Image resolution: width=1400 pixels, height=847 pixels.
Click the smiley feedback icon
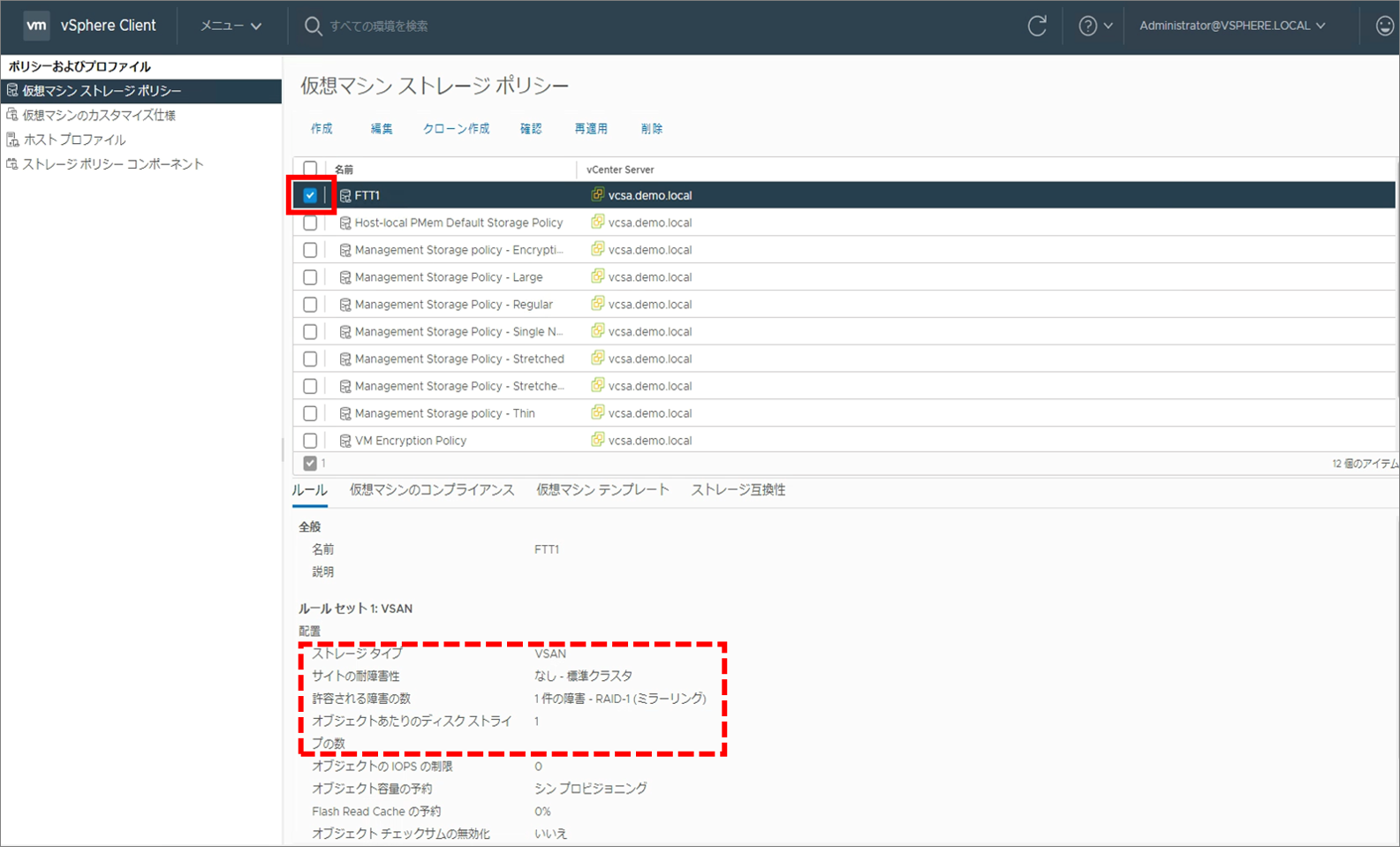point(1385,26)
